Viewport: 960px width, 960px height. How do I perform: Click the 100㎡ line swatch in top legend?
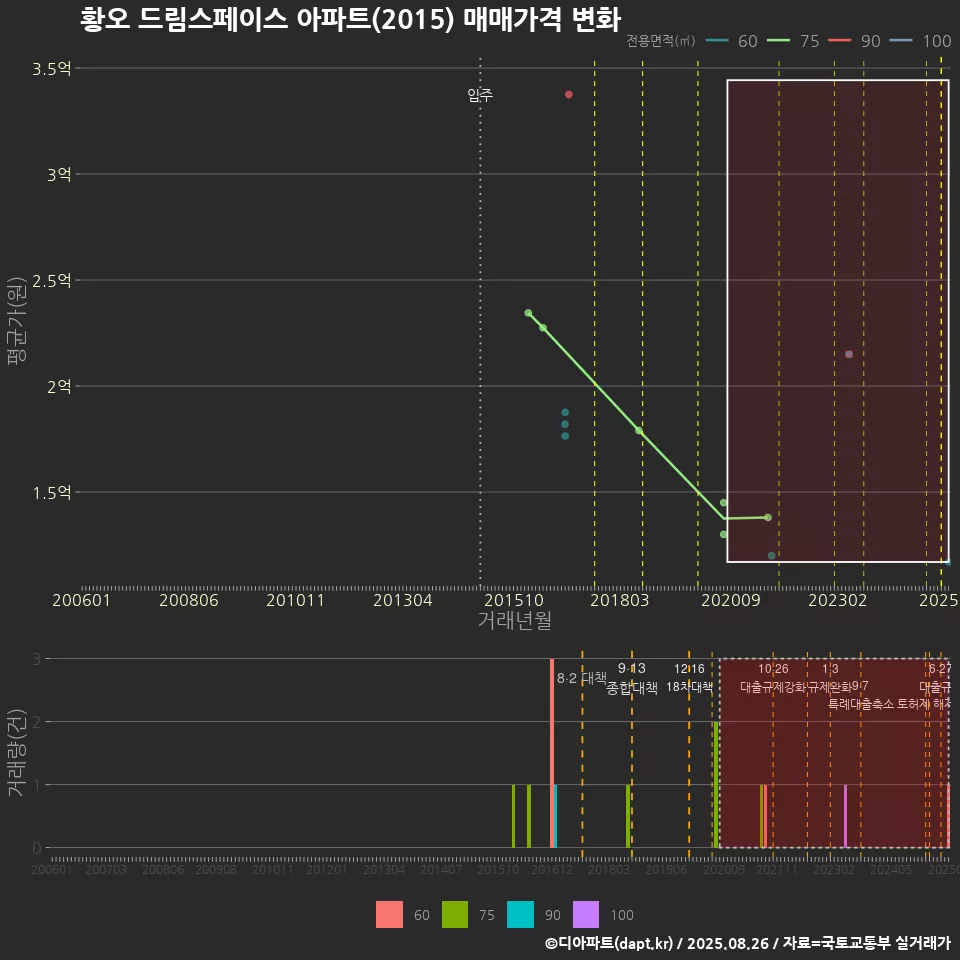(901, 41)
